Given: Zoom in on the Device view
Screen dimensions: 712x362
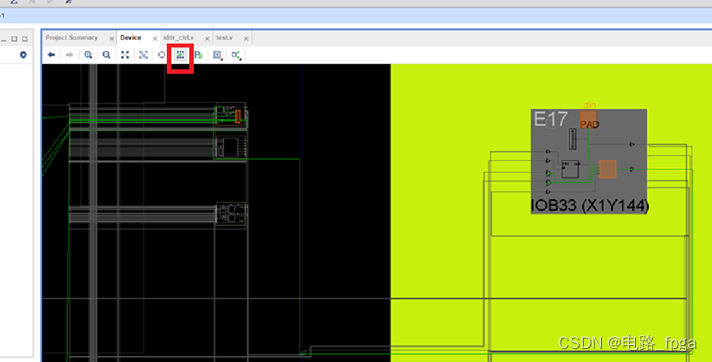Looking at the screenshot, I should tap(88, 55).
